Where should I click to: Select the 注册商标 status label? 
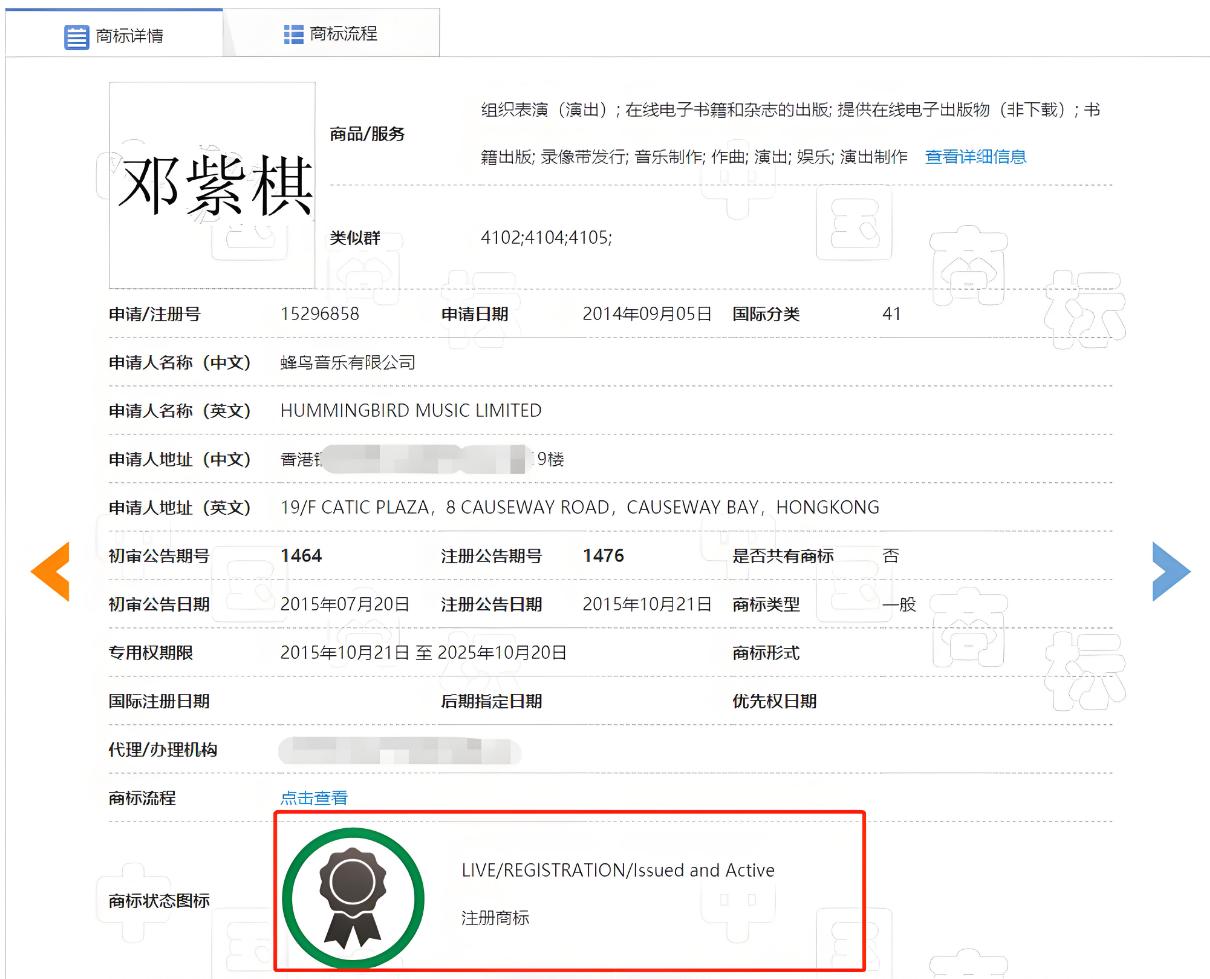pyautogui.click(x=495, y=917)
